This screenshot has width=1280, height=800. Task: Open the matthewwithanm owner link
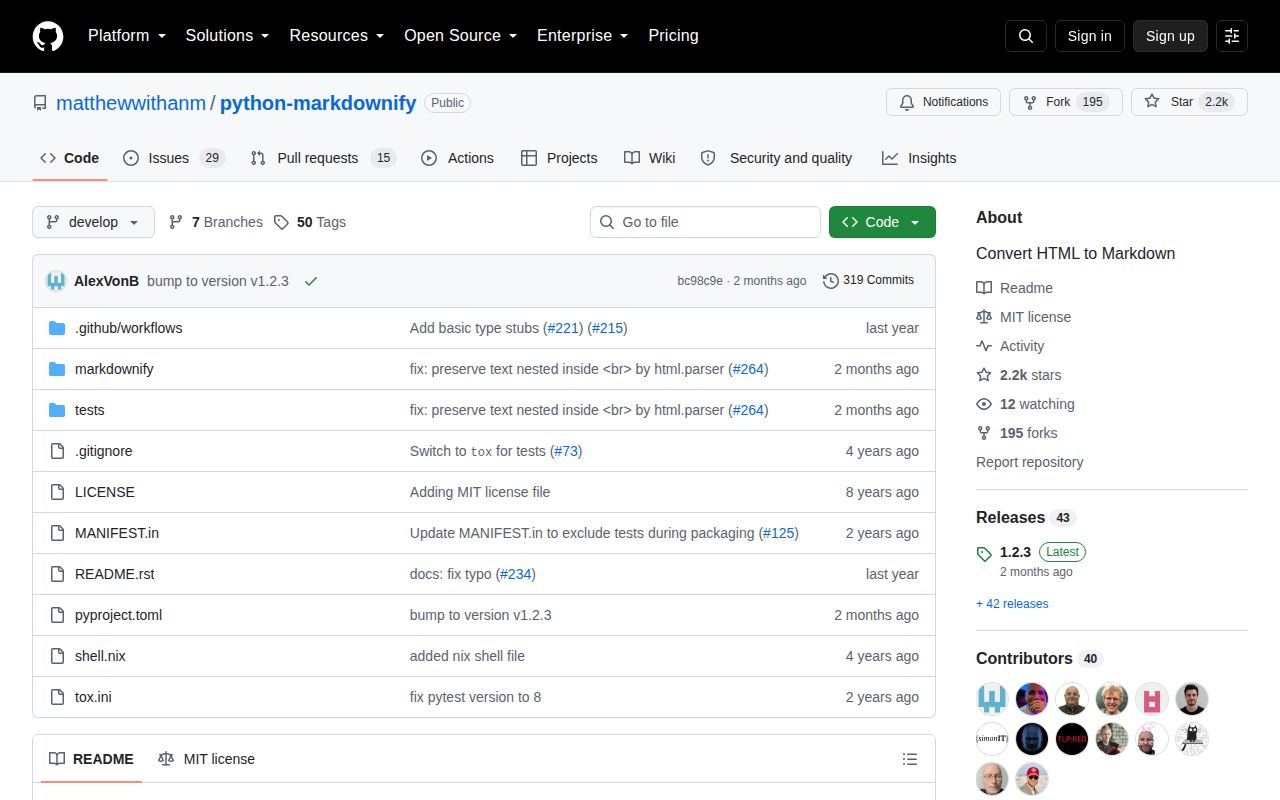click(131, 103)
